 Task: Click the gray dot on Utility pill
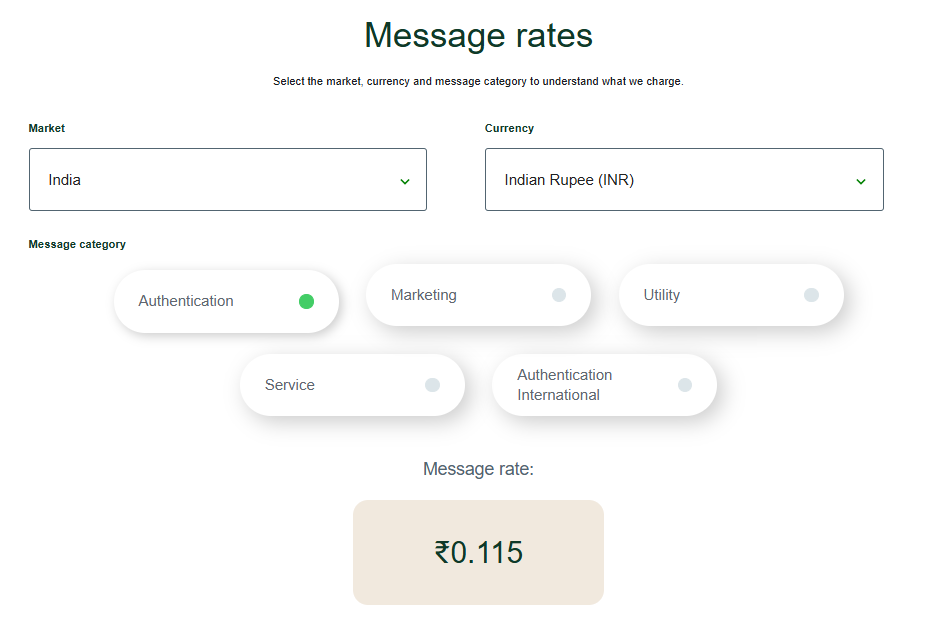[811, 294]
